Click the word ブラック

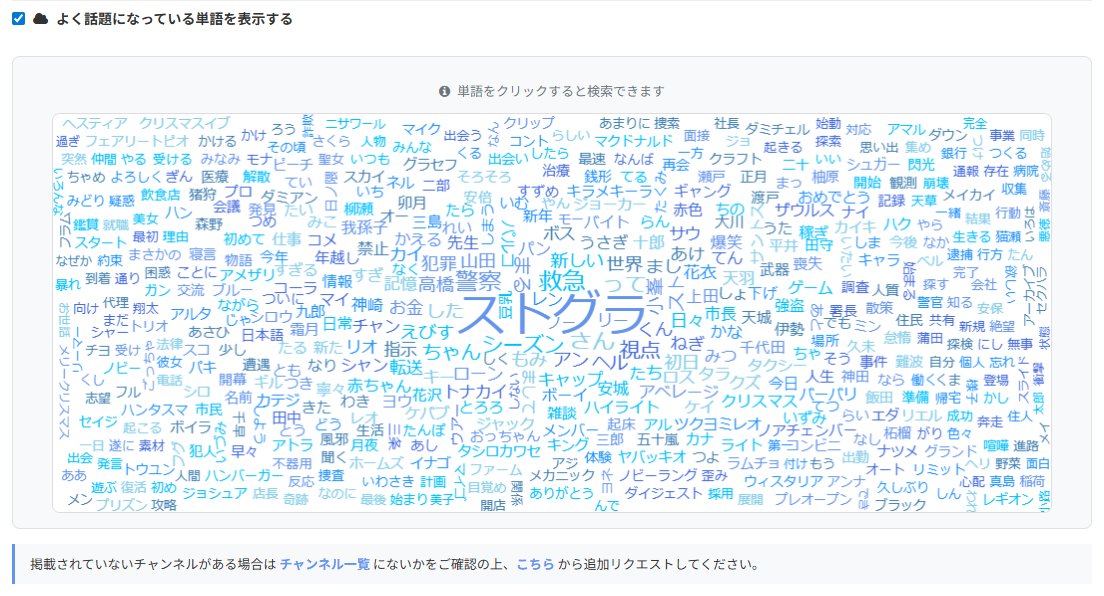[x=901, y=506]
